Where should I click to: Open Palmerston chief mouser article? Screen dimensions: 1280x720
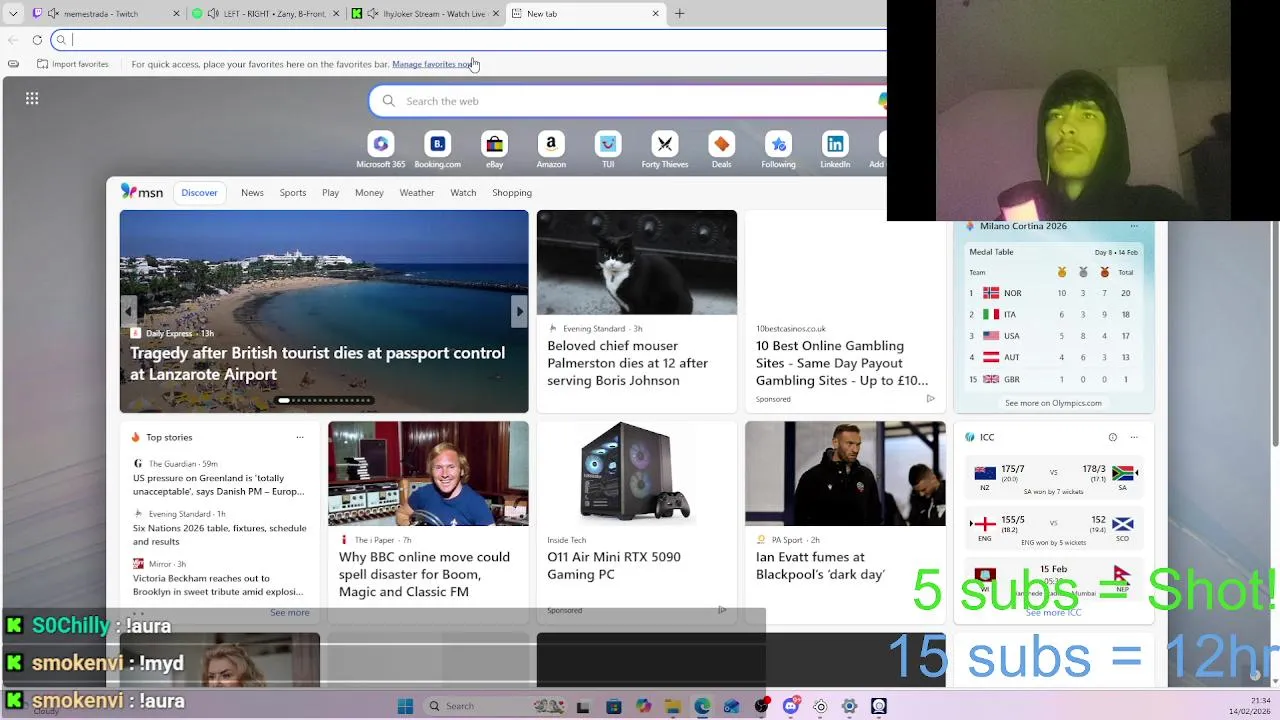(628, 363)
